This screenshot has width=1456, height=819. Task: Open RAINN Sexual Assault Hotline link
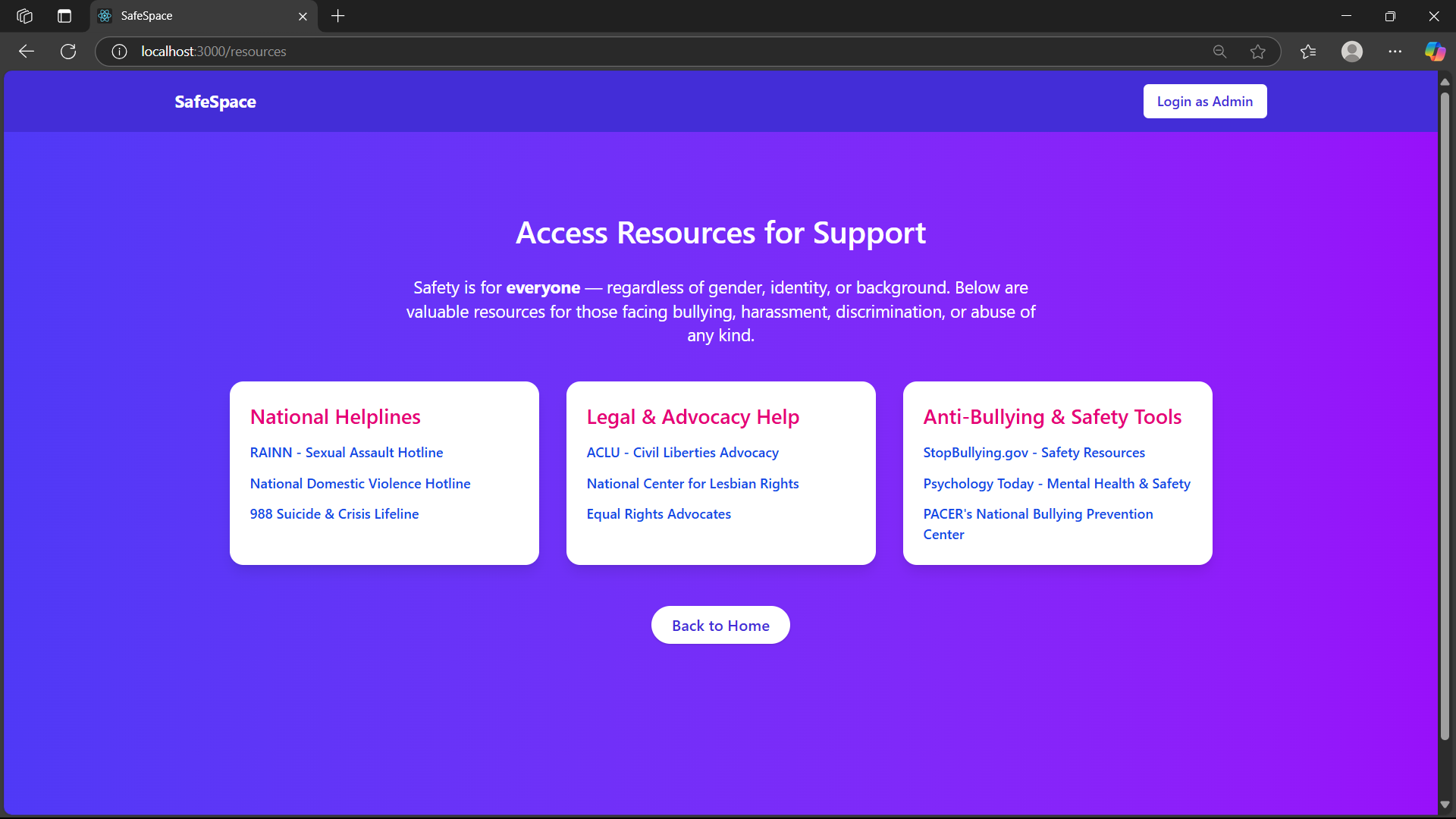pos(347,453)
